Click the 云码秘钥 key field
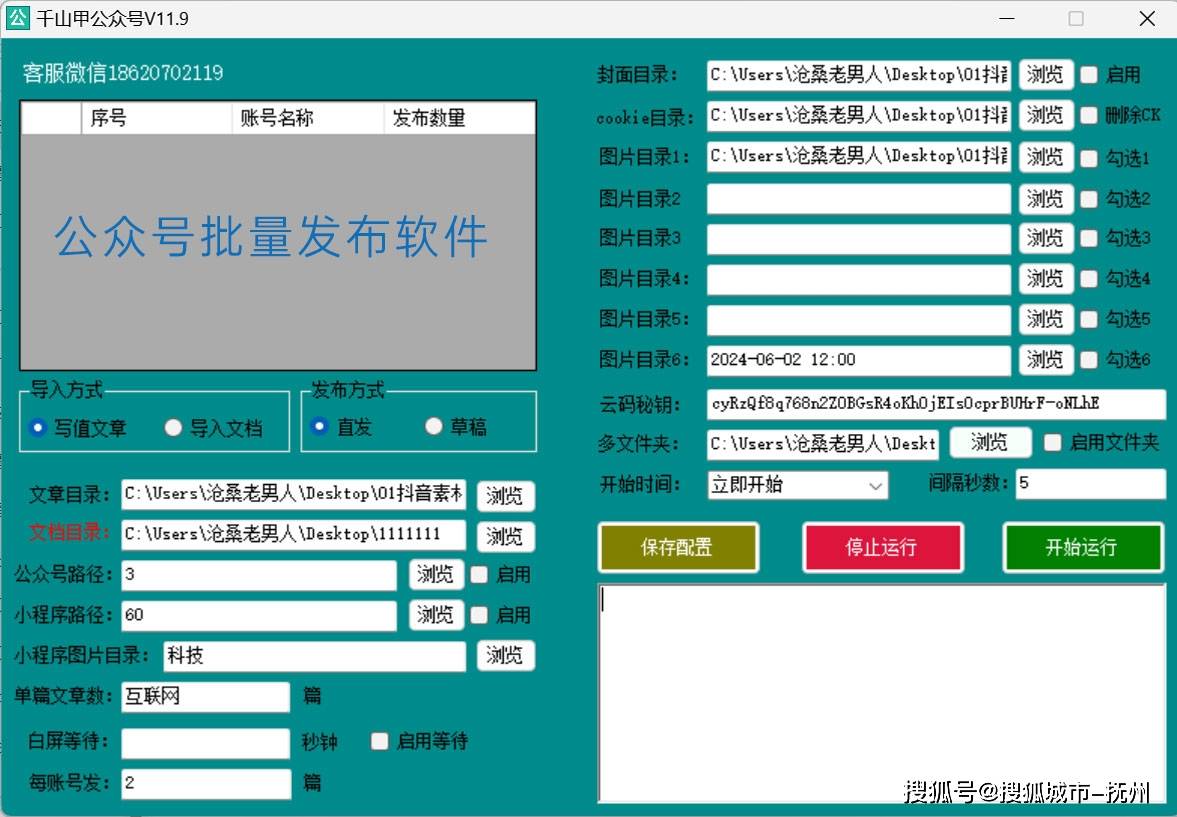This screenshot has width=1177, height=817. click(936, 404)
